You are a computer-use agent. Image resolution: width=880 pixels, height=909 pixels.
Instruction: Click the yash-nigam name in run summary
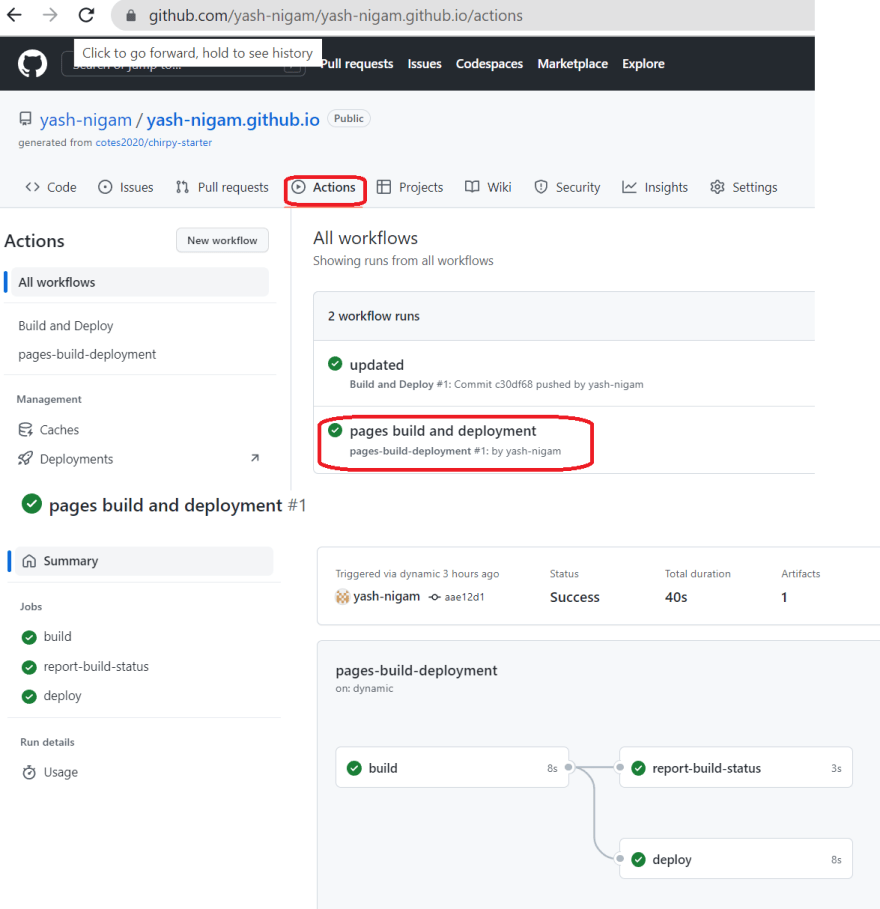click(387, 596)
